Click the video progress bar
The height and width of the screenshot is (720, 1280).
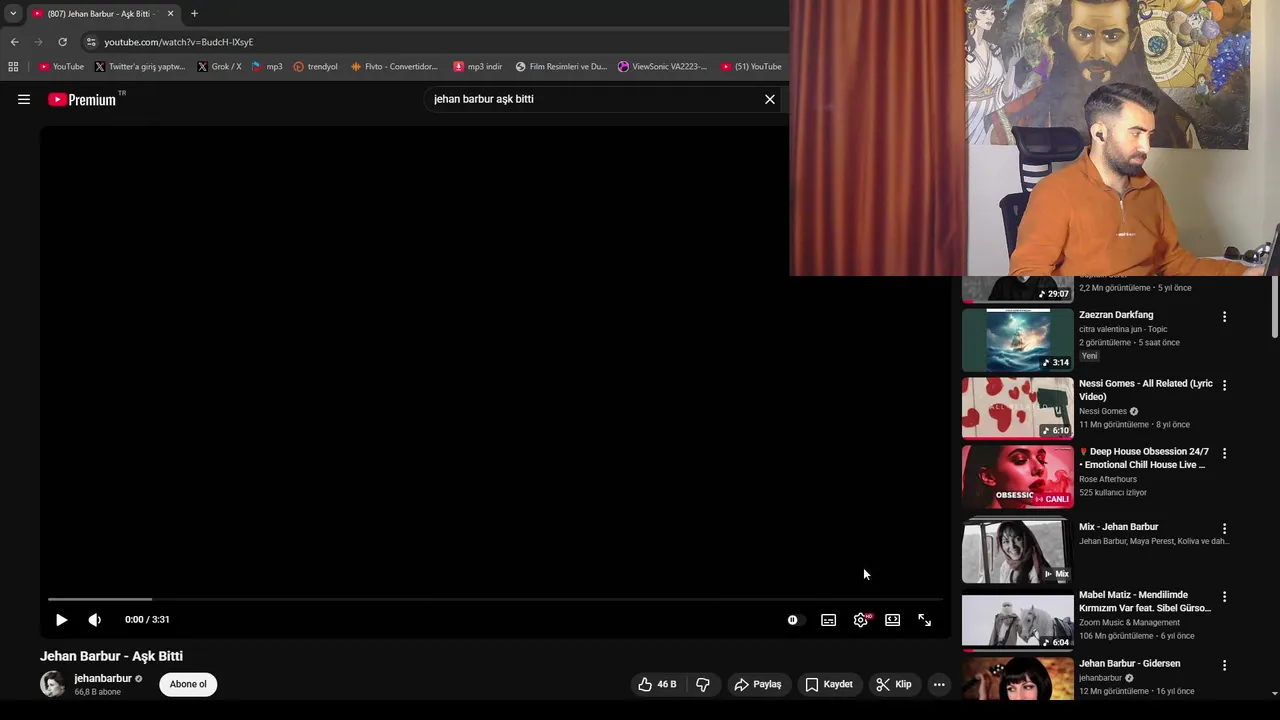pos(495,599)
